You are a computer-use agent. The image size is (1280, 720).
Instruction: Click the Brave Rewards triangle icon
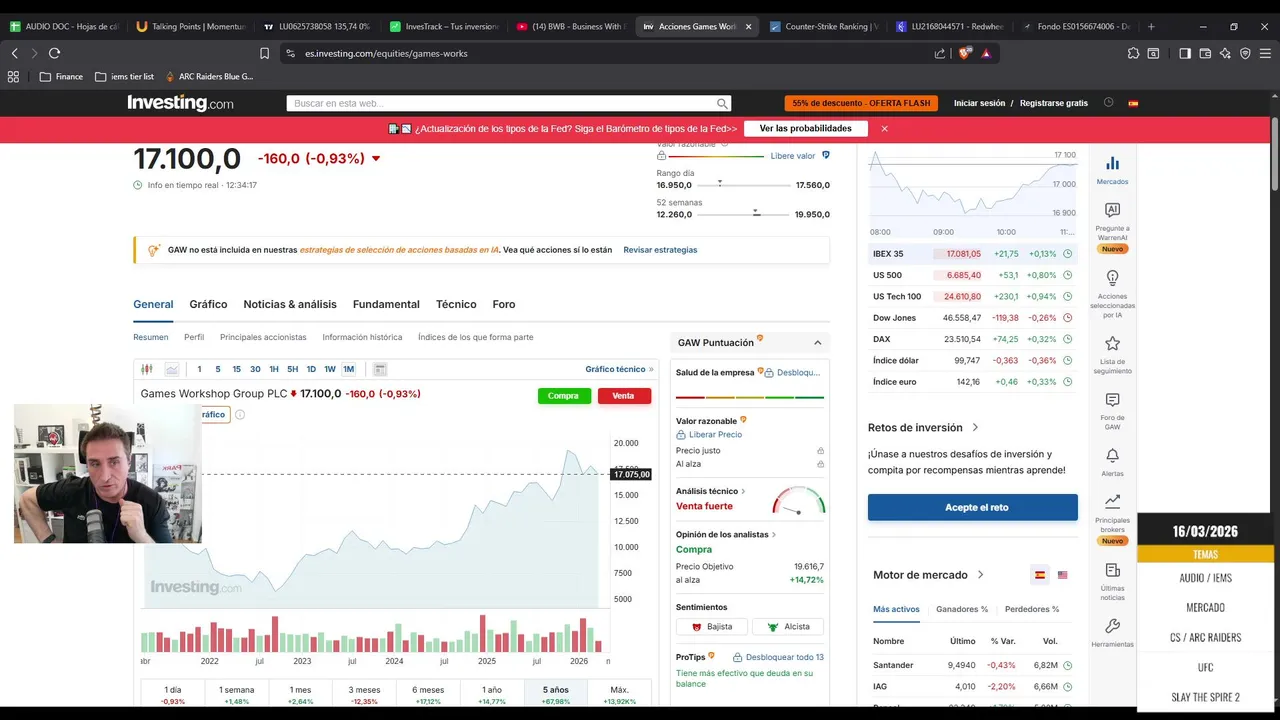point(986,53)
